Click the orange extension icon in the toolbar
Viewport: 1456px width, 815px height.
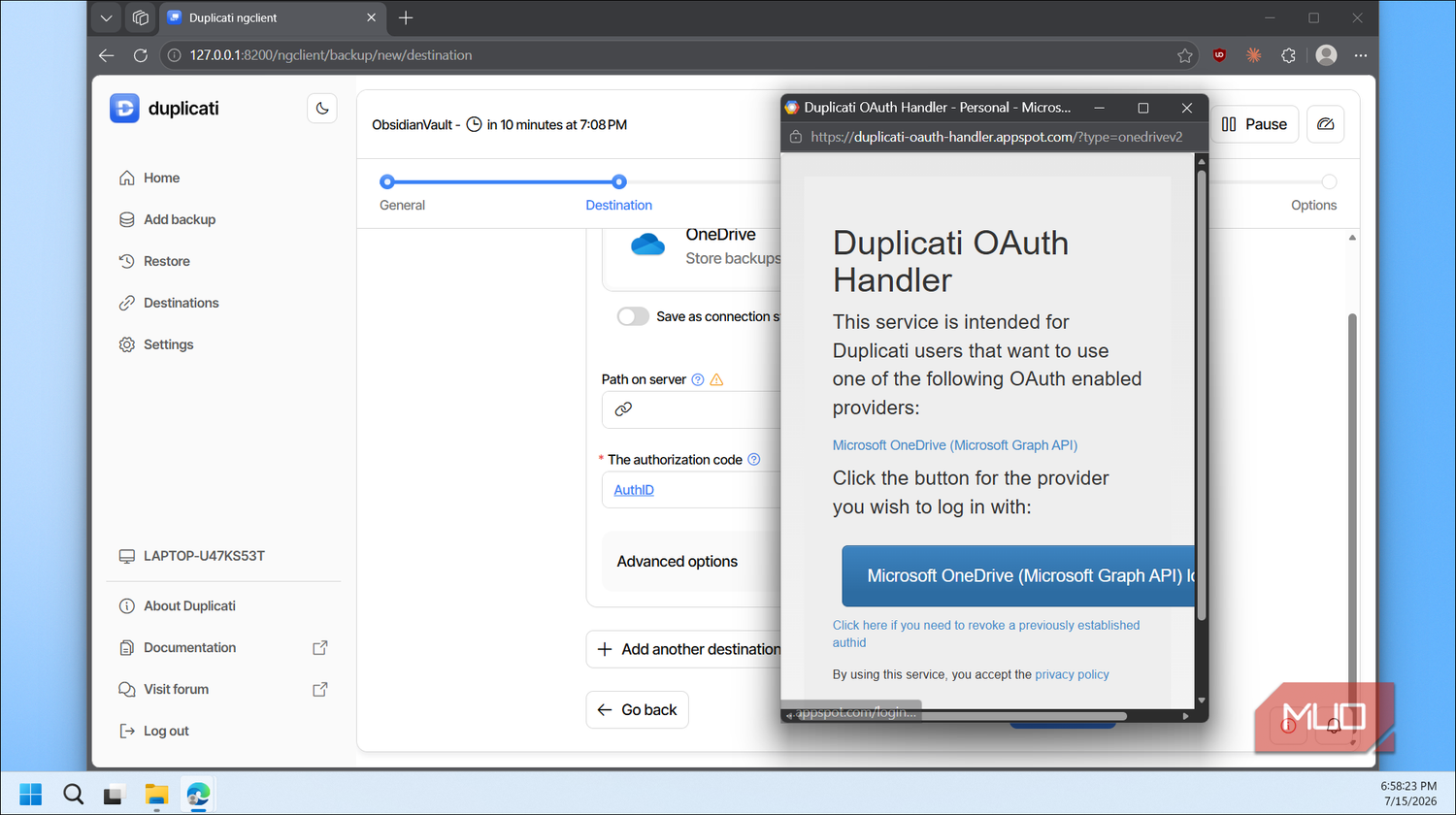click(1254, 55)
